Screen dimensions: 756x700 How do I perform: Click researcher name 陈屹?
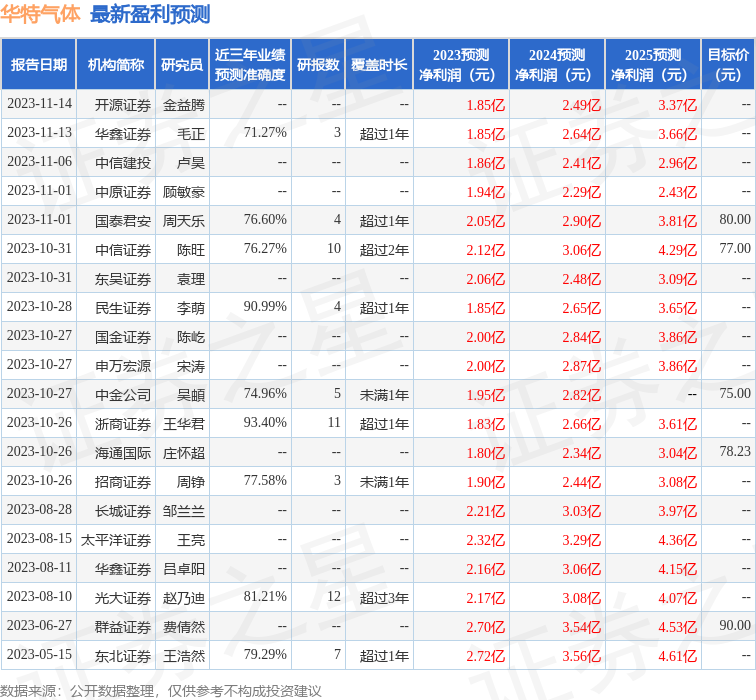tap(191, 337)
